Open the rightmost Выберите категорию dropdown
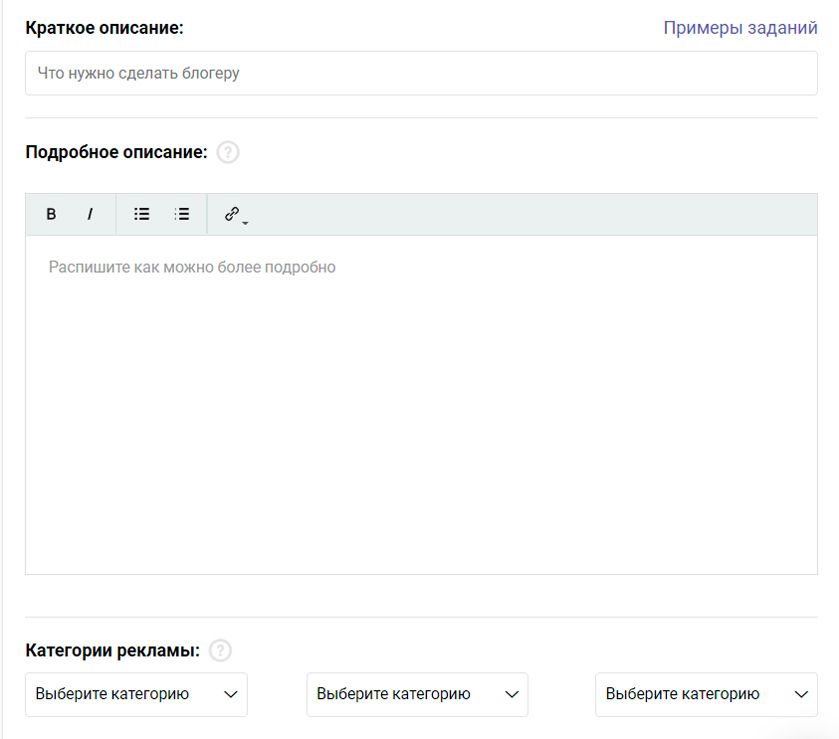The height and width of the screenshot is (739, 839). click(x=695, y=694)
